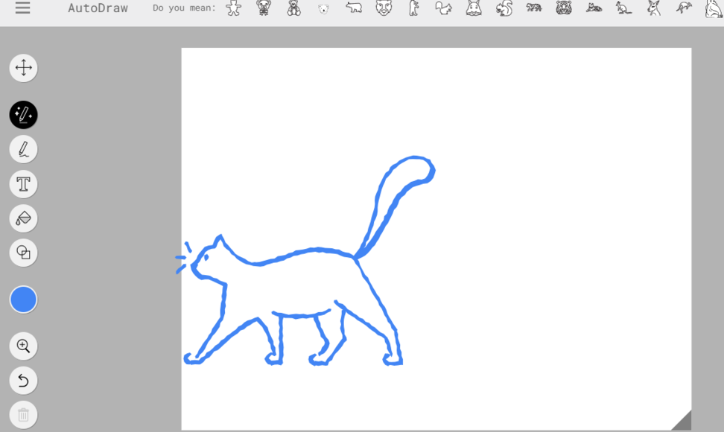Pick the squirrel with large curled tail
The image size is (724, 432).
[504, 8]
